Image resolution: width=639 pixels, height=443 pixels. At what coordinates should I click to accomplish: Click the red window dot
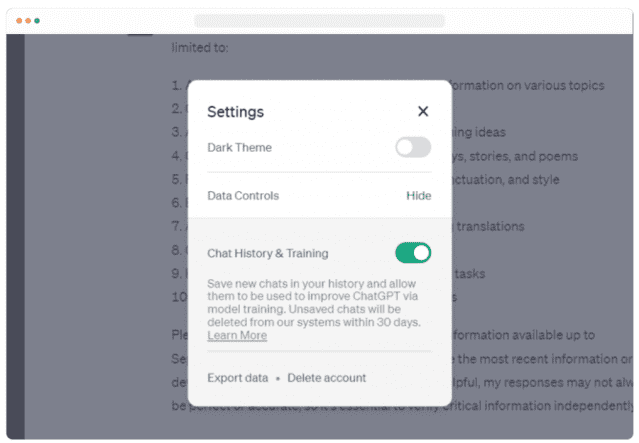click(x=21, y=20)
